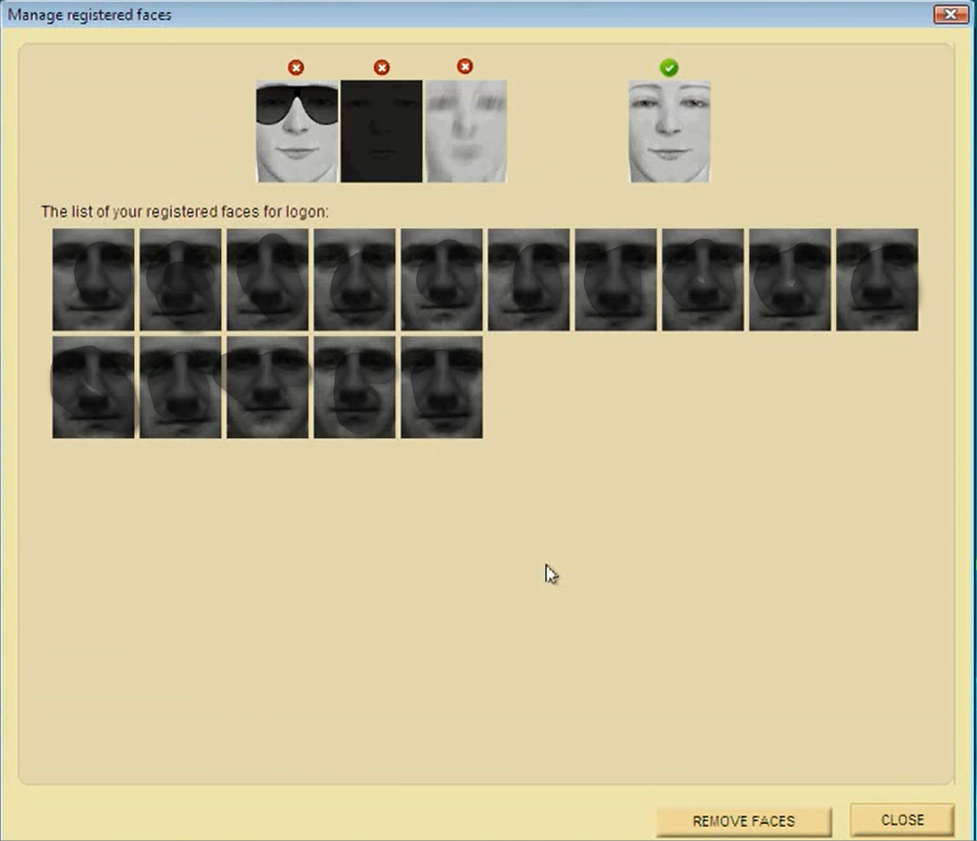Select second registered face in top row
This screenshot has width=977, height=841.
[x=180, y=280]
